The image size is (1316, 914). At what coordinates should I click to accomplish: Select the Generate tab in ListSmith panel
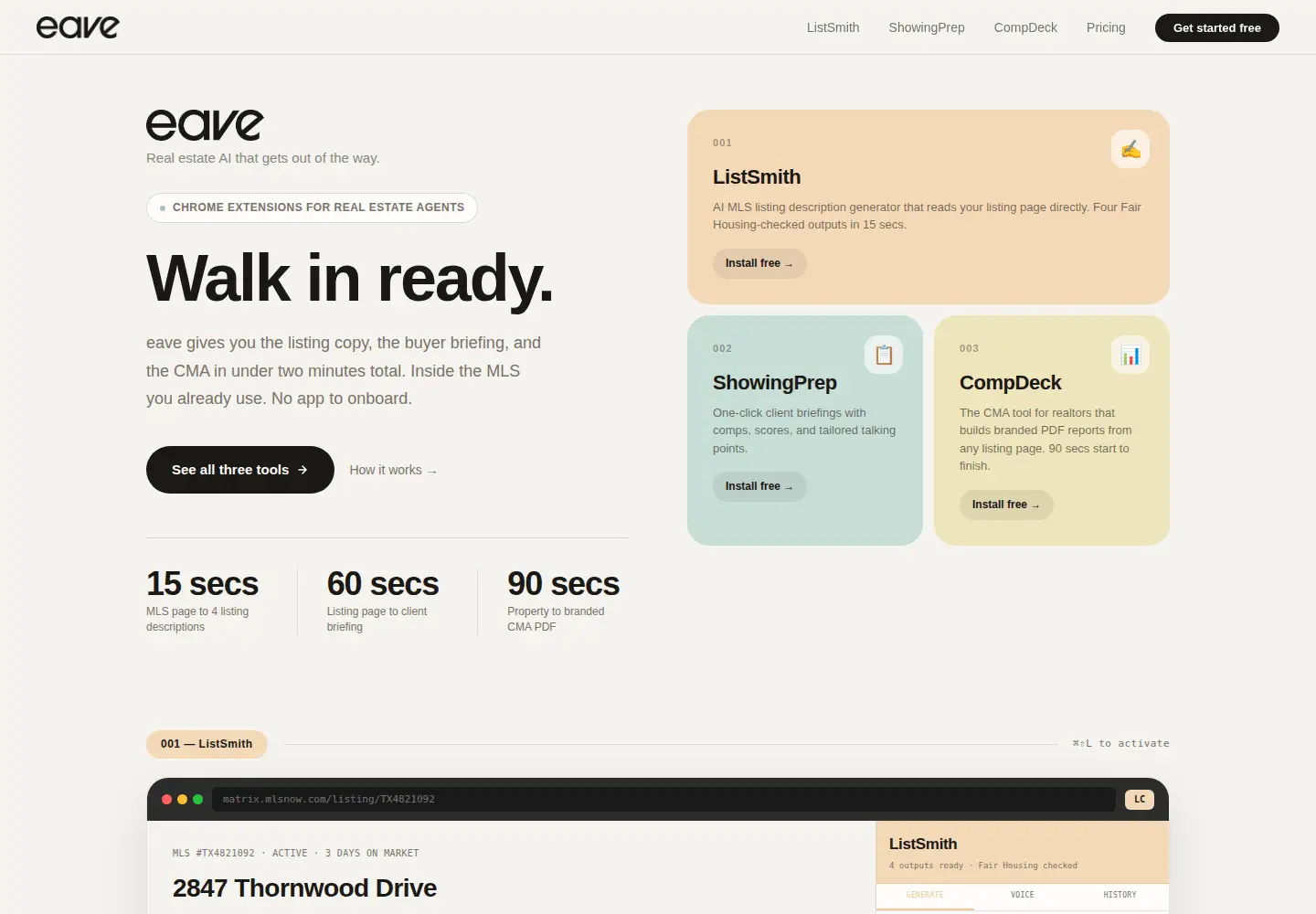[x=925, y=895]
